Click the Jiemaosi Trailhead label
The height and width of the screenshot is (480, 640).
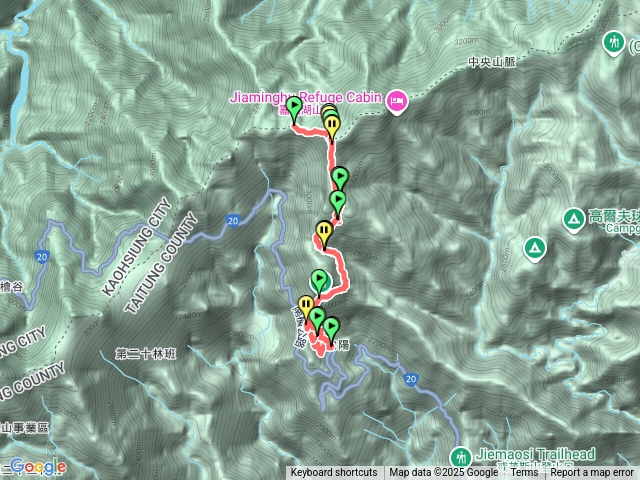536,454
